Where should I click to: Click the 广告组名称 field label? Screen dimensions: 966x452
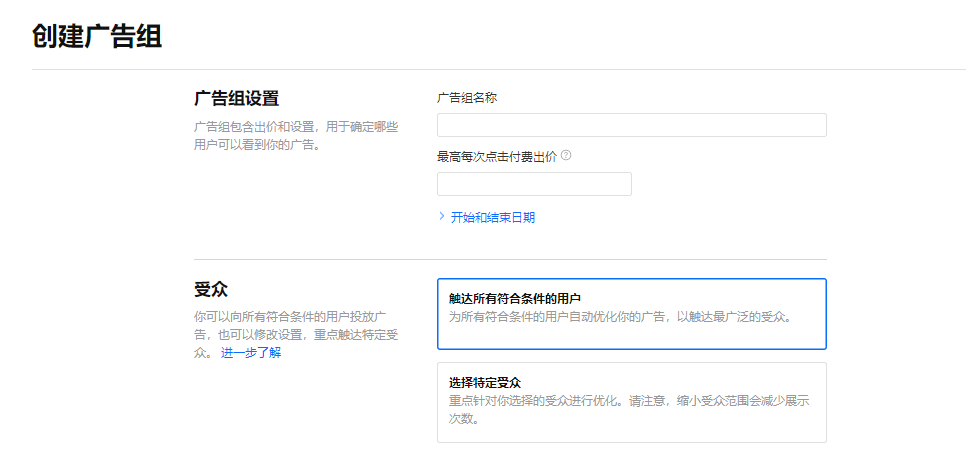point(467,99)
